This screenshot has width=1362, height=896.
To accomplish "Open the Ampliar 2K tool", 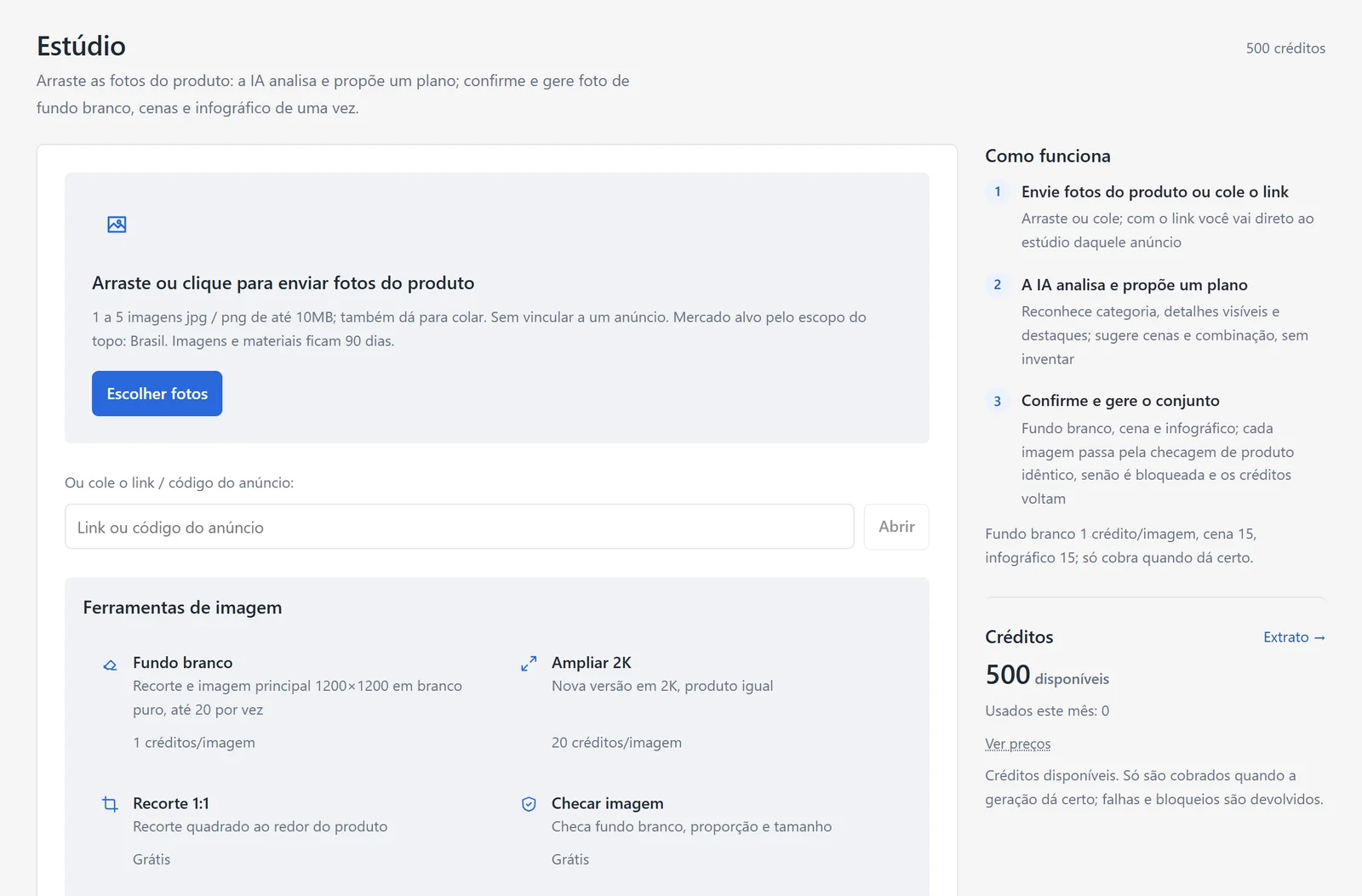I will point(707,701).
